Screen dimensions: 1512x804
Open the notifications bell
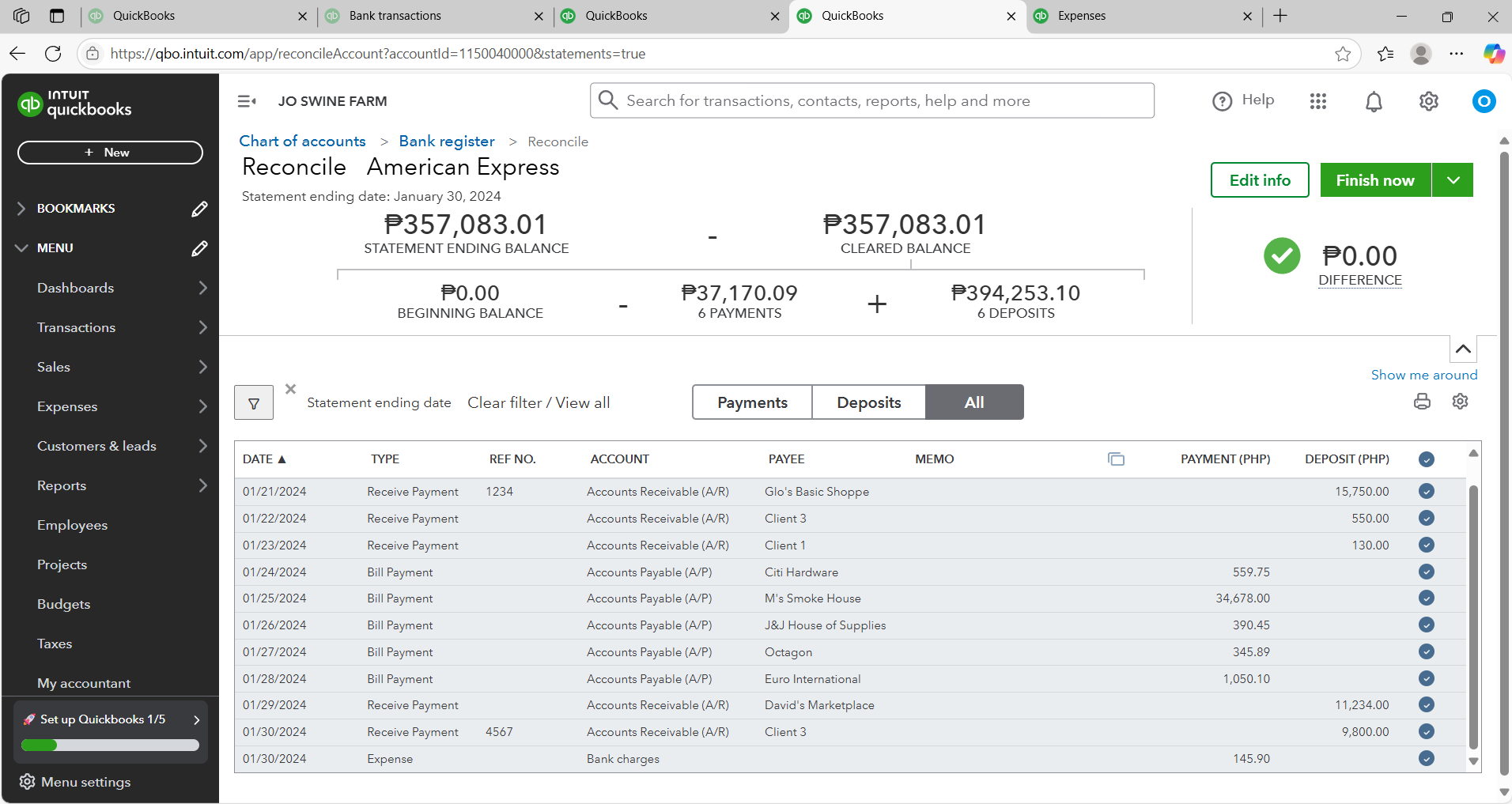point(1374,101)
